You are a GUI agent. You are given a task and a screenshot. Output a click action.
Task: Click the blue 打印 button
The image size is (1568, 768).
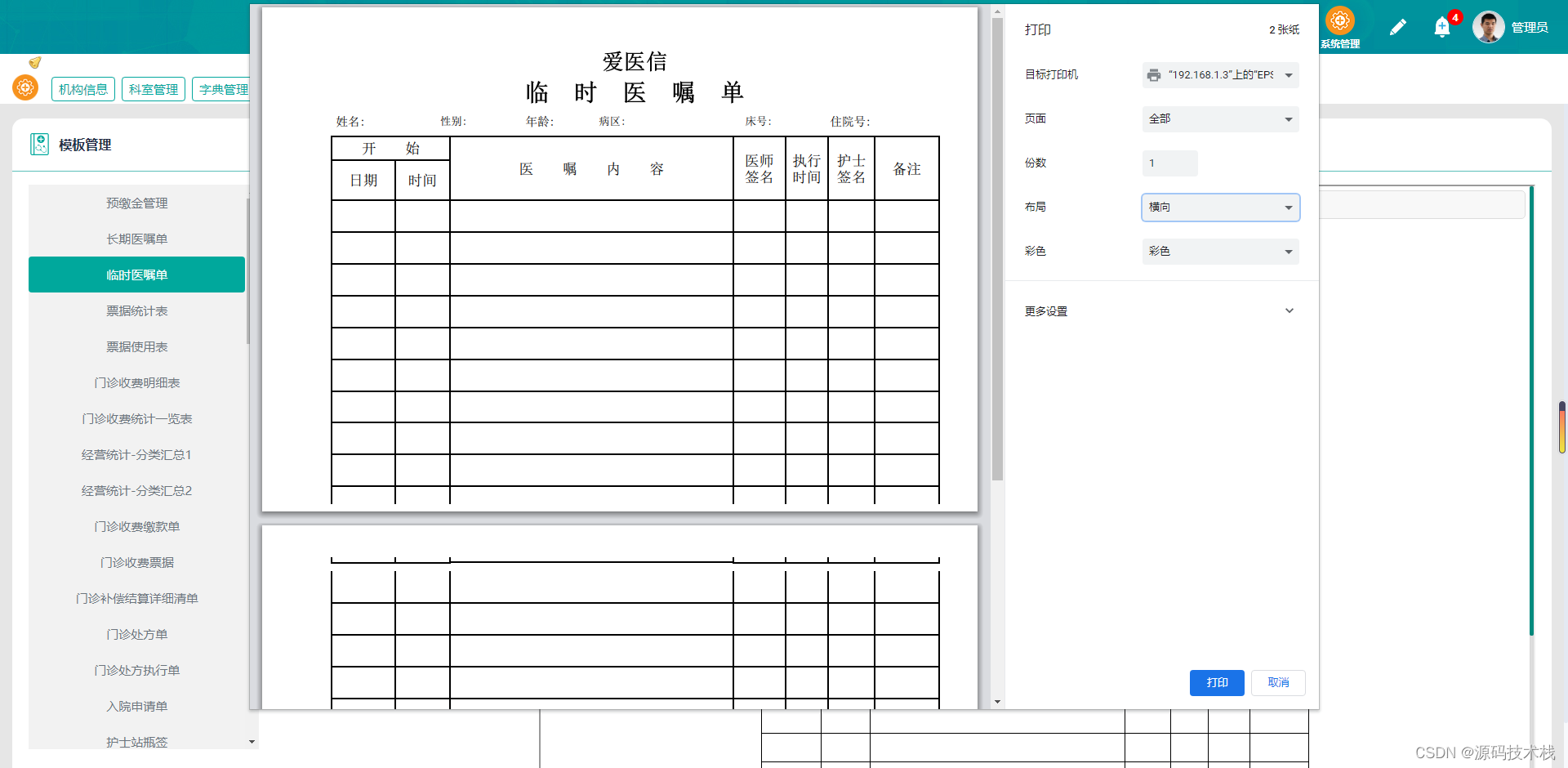1217,683
